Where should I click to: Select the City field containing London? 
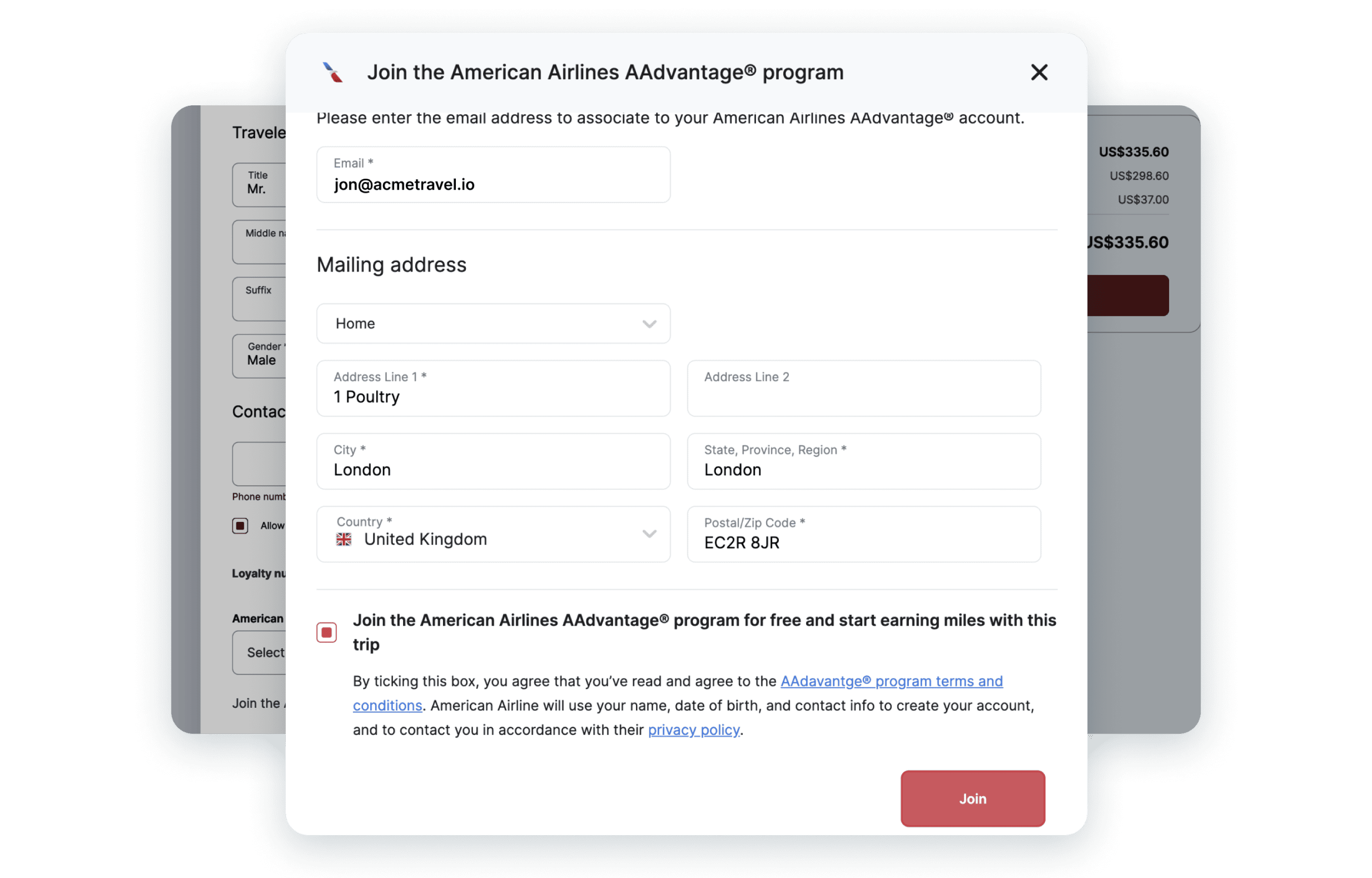494,461
